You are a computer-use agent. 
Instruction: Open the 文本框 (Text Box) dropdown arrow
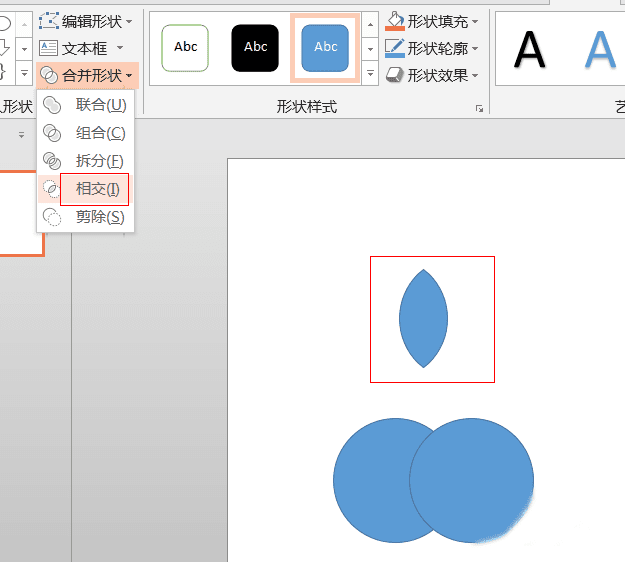click(x=120, y=48)
